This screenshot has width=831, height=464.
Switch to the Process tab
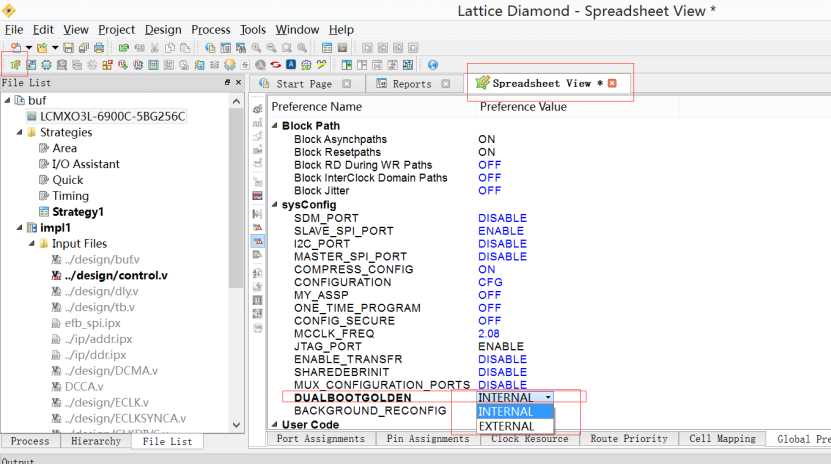coord(30,441)
